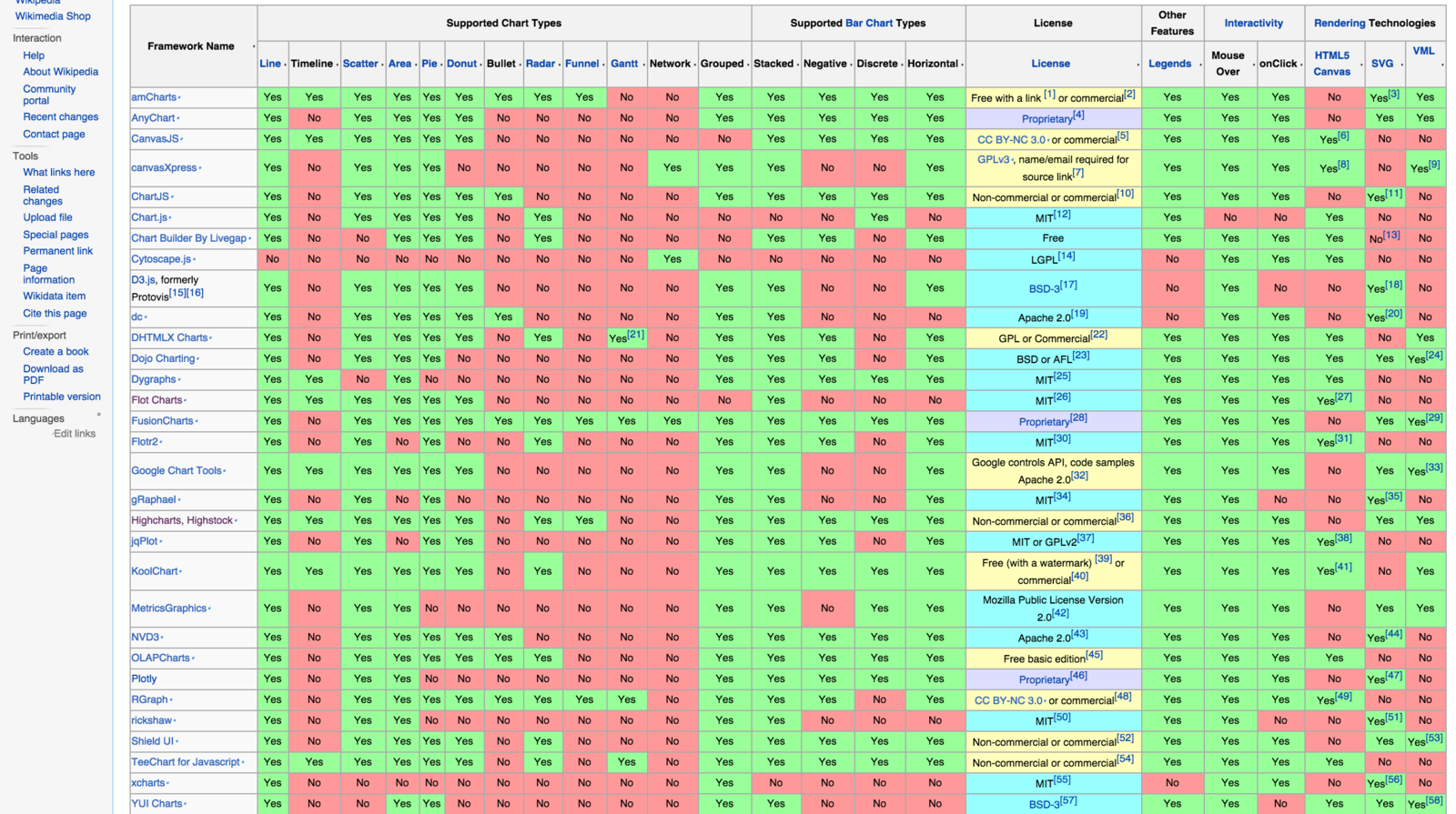Click Edit links under Languages
Image resolution: width=1456 pixels, height=814 pixels.
(x=75, y=434)
